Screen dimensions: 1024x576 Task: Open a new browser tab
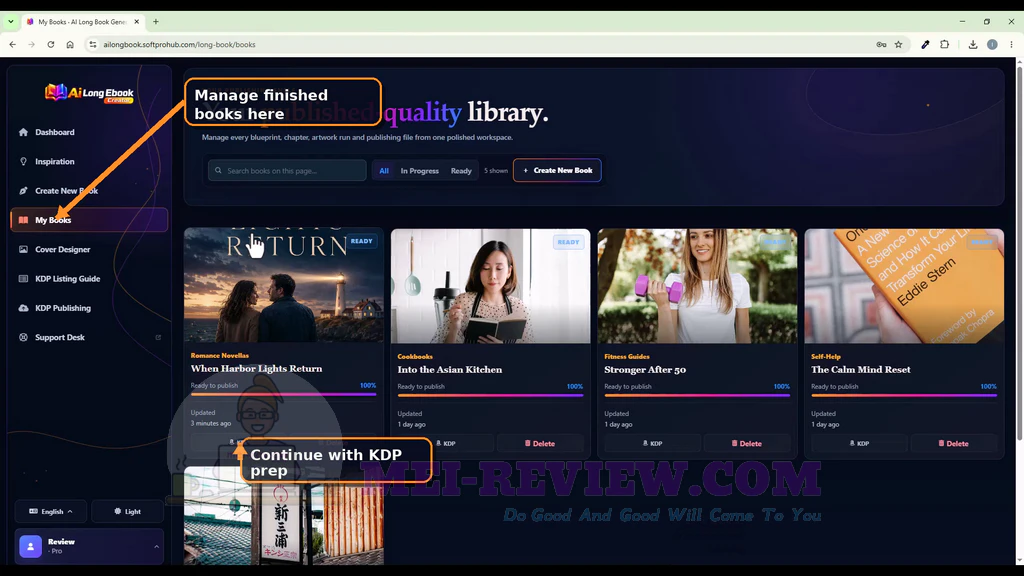pyautogui.click(x=155, y=22)
